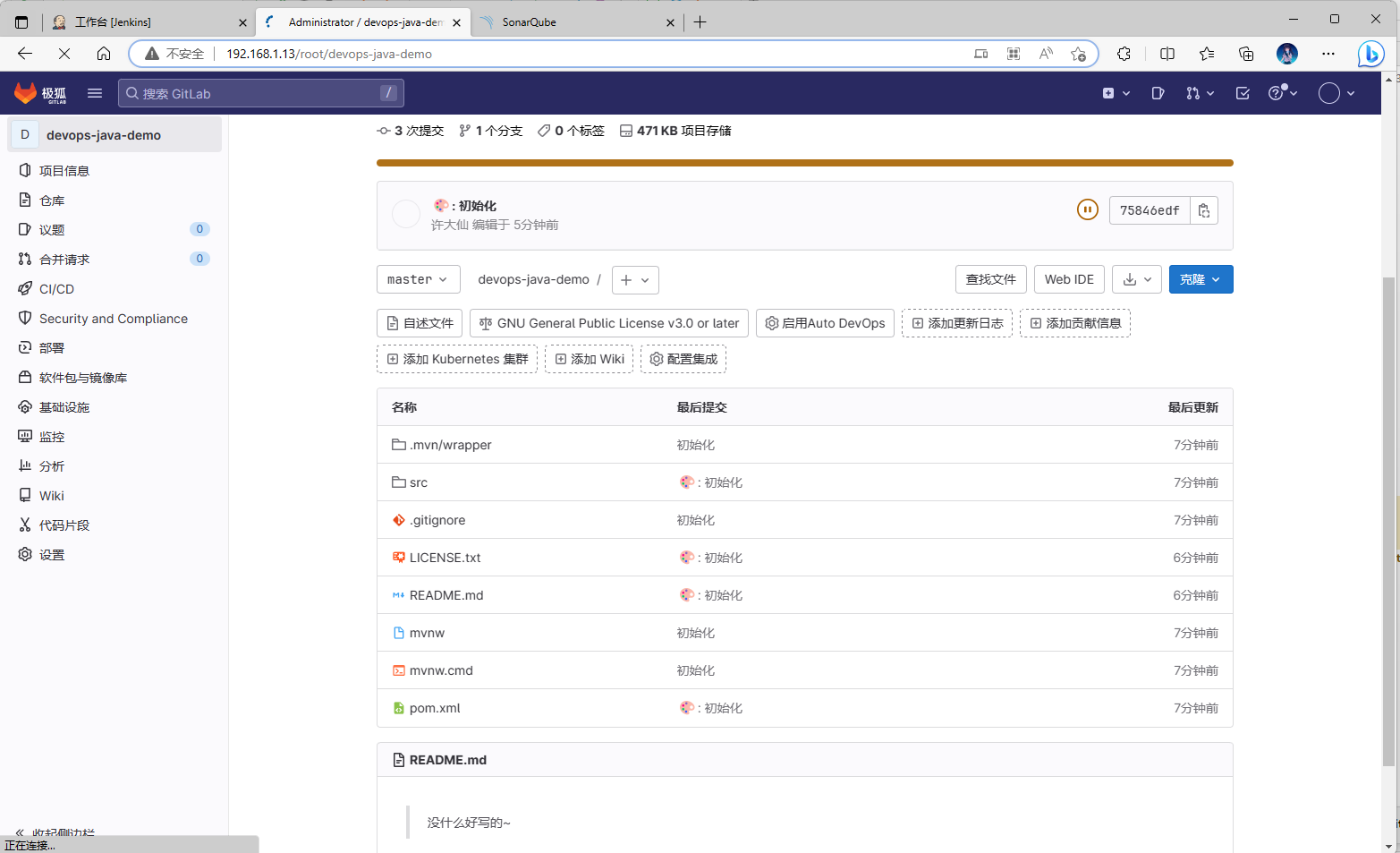This screenshot has height=853, width=1400.
Task: Click the 1 个分支 branches link
Action: 490,131
